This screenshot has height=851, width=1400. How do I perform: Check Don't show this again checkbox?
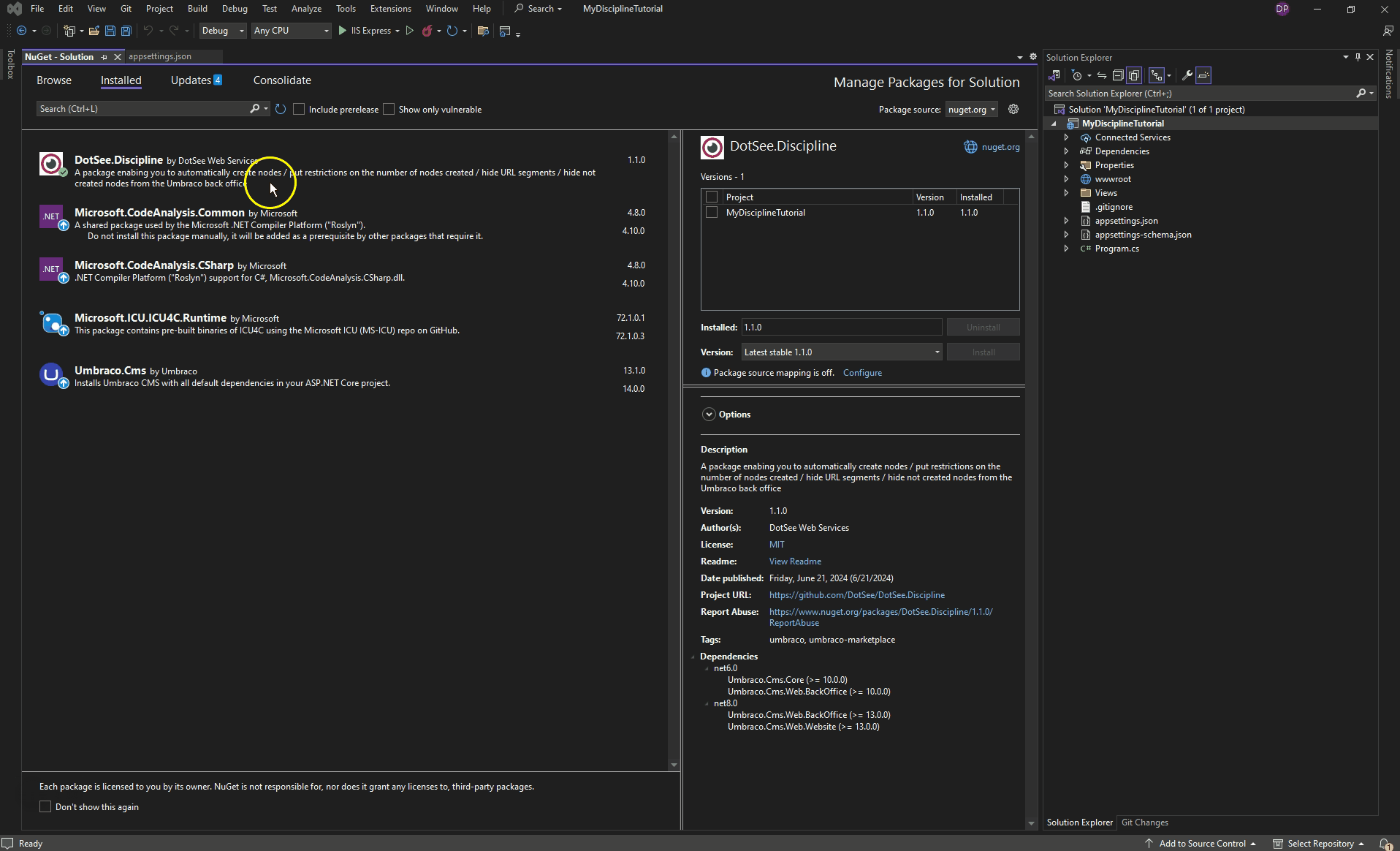45,806
